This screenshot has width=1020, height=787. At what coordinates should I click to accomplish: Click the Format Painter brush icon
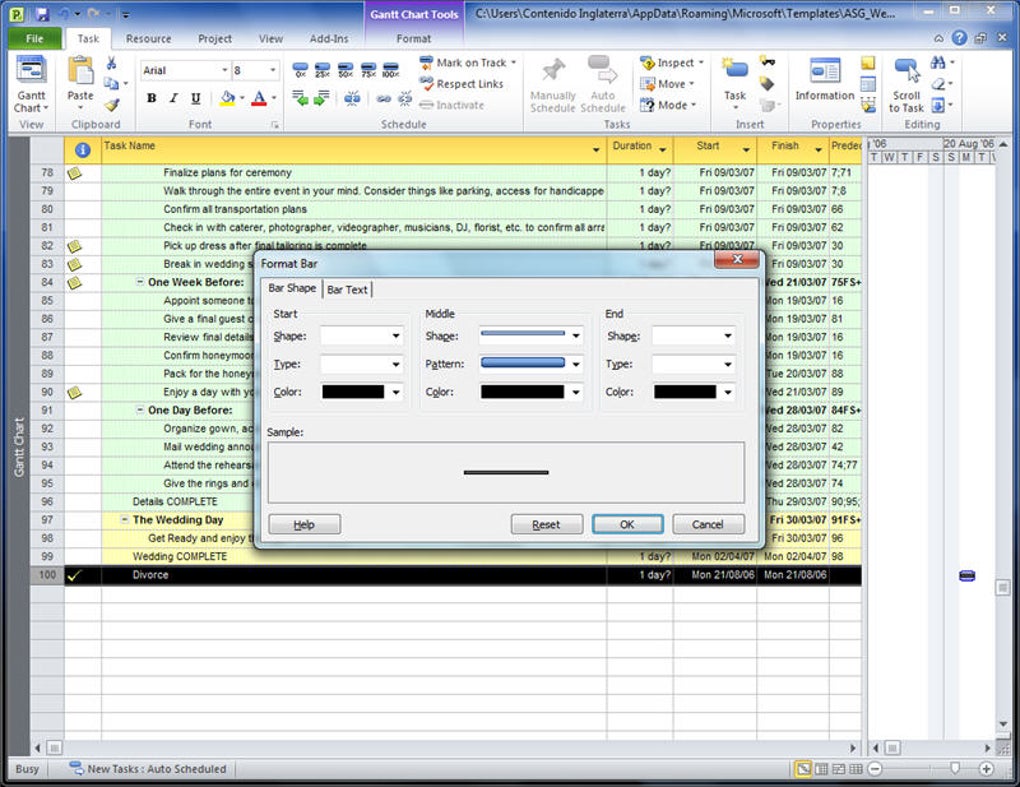(x=112, y=105)
